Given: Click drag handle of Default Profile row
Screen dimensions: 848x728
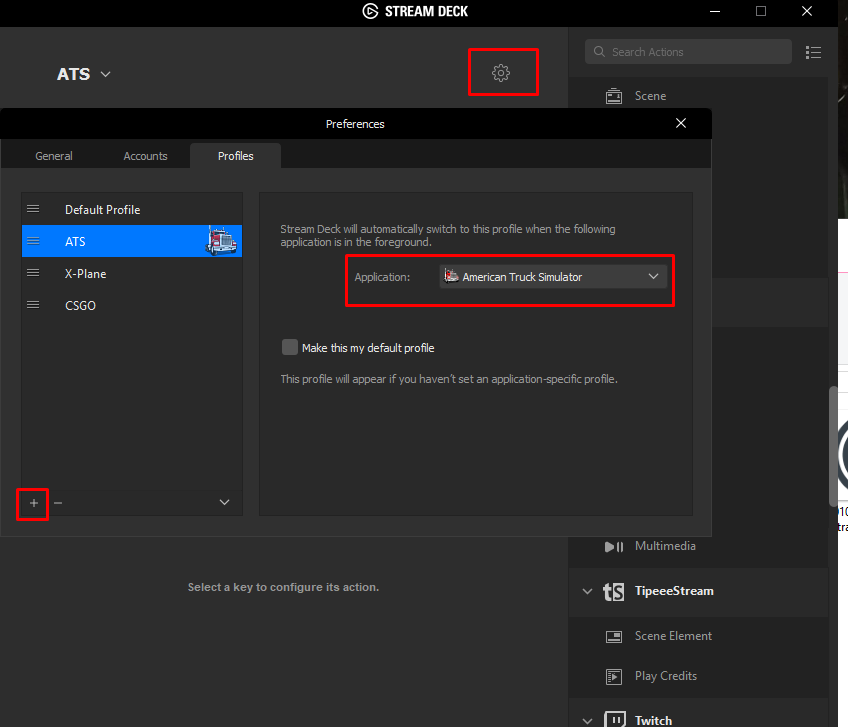Looking at the screenshot, I should click(x=33, y=209).
